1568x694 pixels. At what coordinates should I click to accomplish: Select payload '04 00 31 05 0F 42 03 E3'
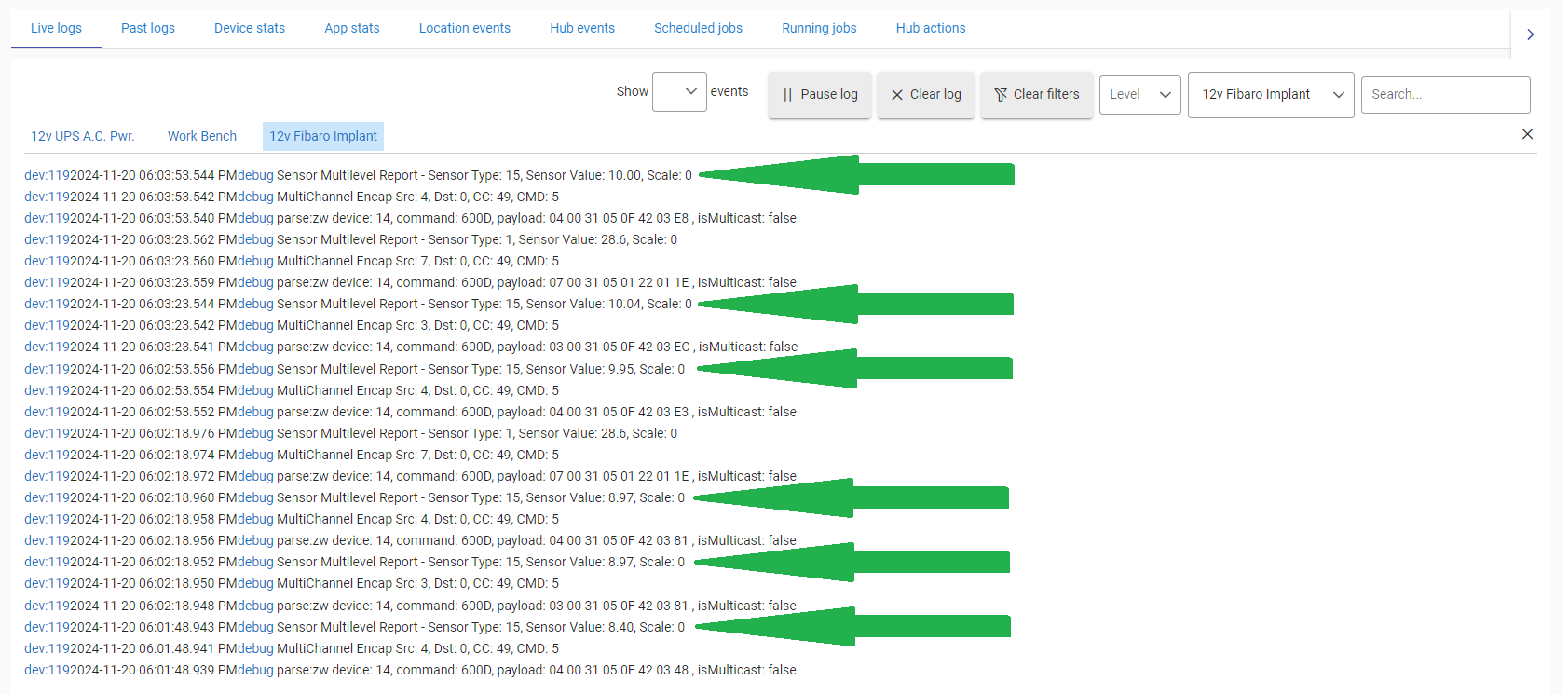[619, 412]
